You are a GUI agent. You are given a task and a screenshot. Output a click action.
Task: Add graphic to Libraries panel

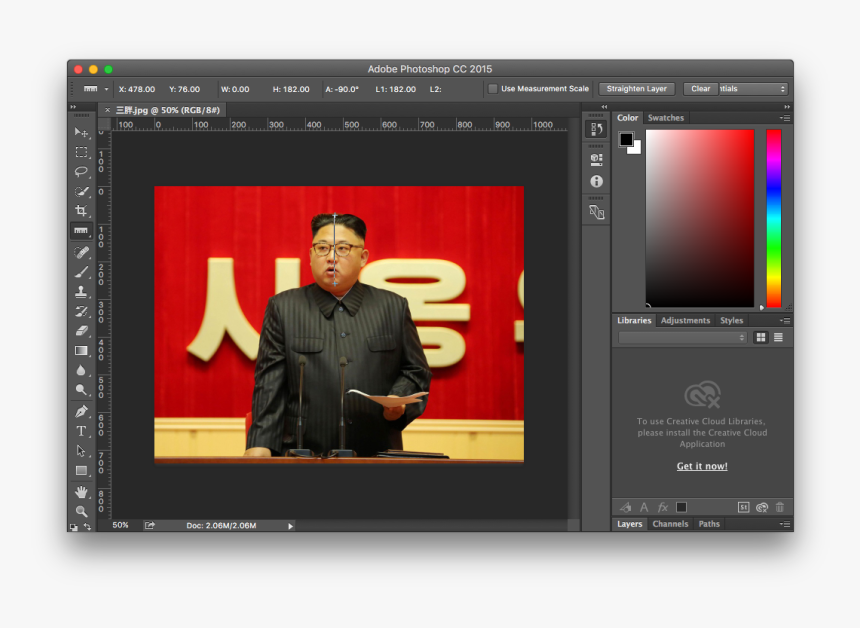point(625,507)
